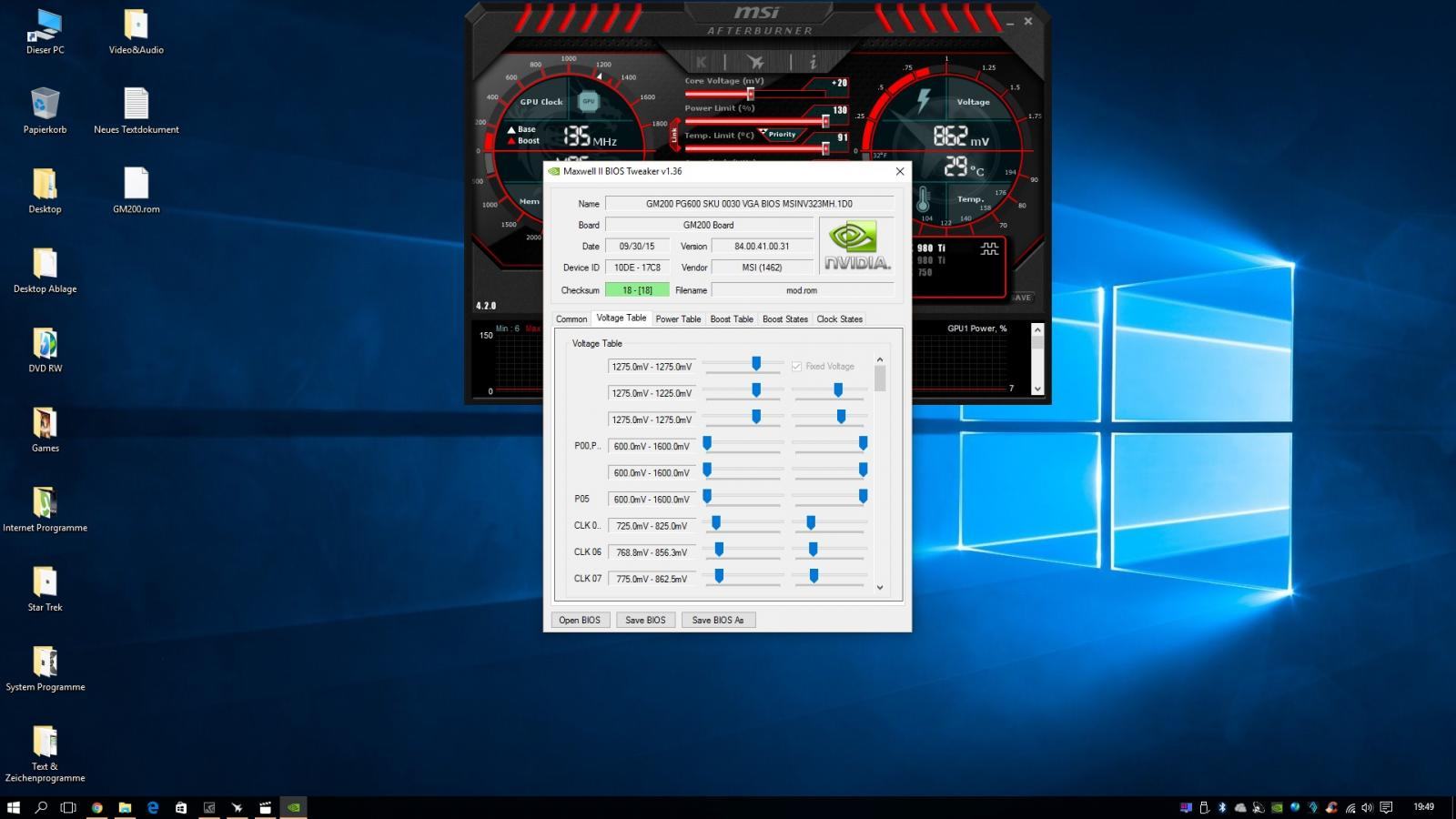Move the CLK 07 maximum voltage slider
Screen dimensions: 1456x819
point(814,575)
